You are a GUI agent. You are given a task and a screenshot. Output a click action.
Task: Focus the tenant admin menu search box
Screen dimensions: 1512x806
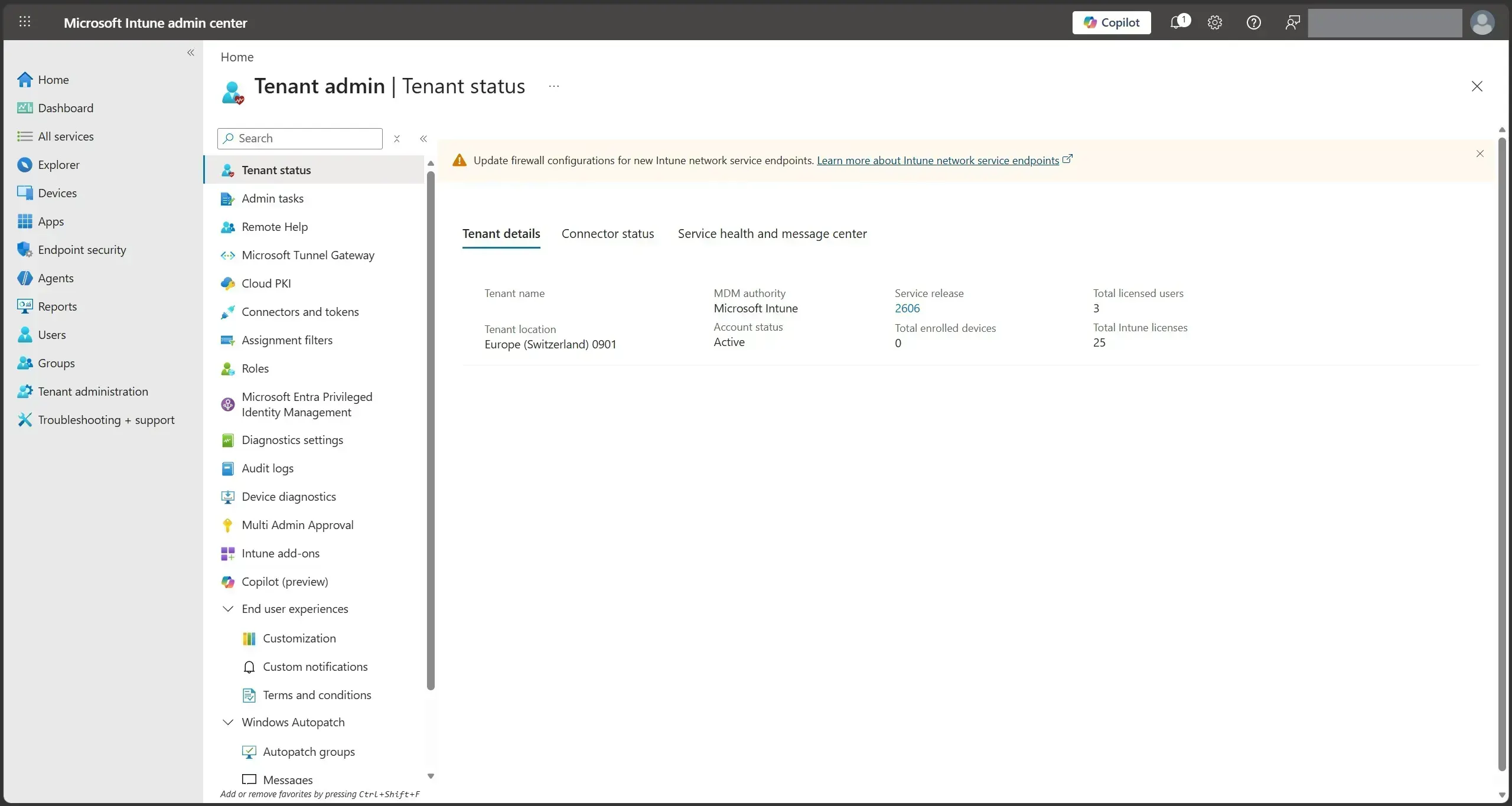[300, 138]
